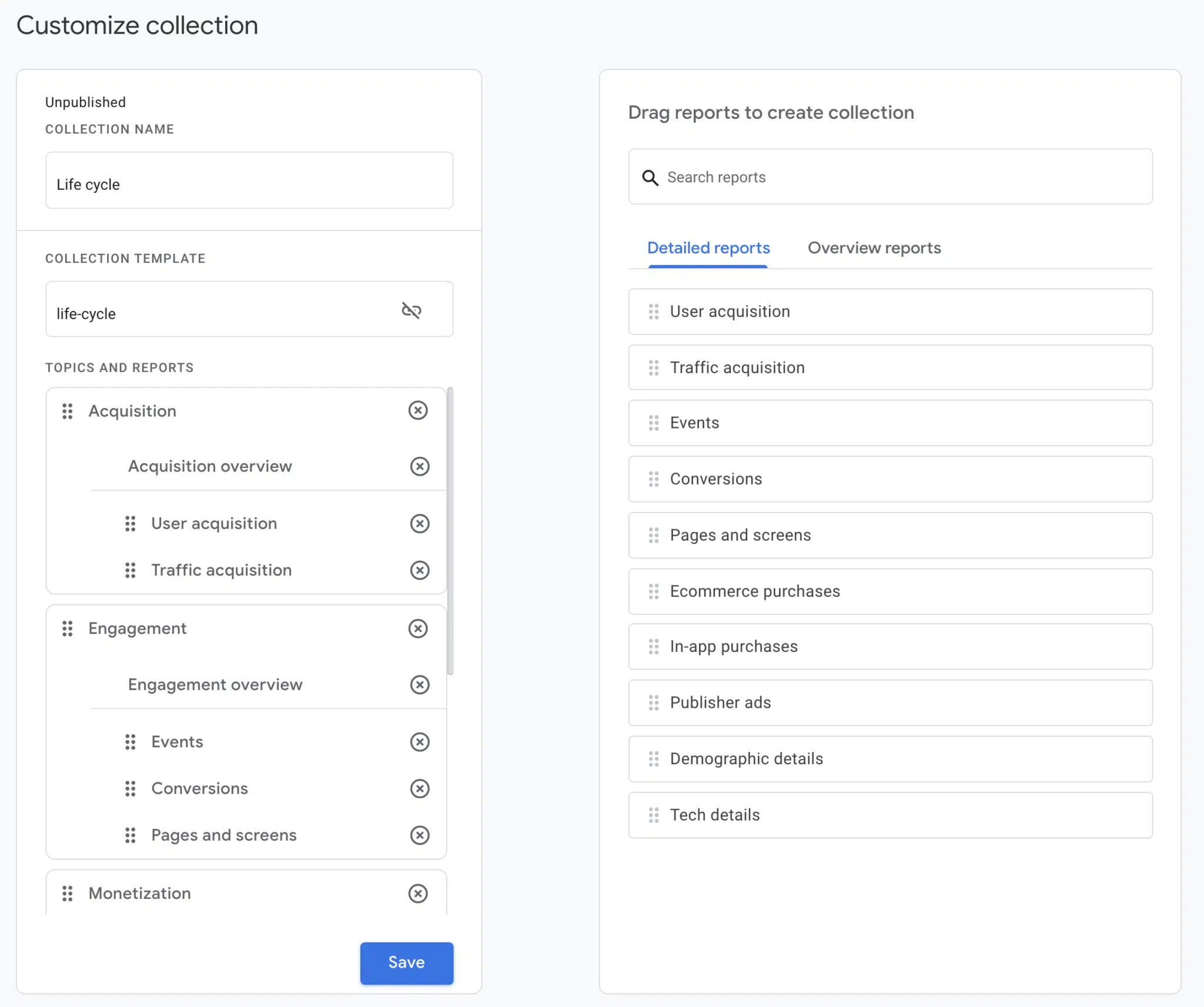
Task: Select the Demographic details report card
Action: pos(890,759)
